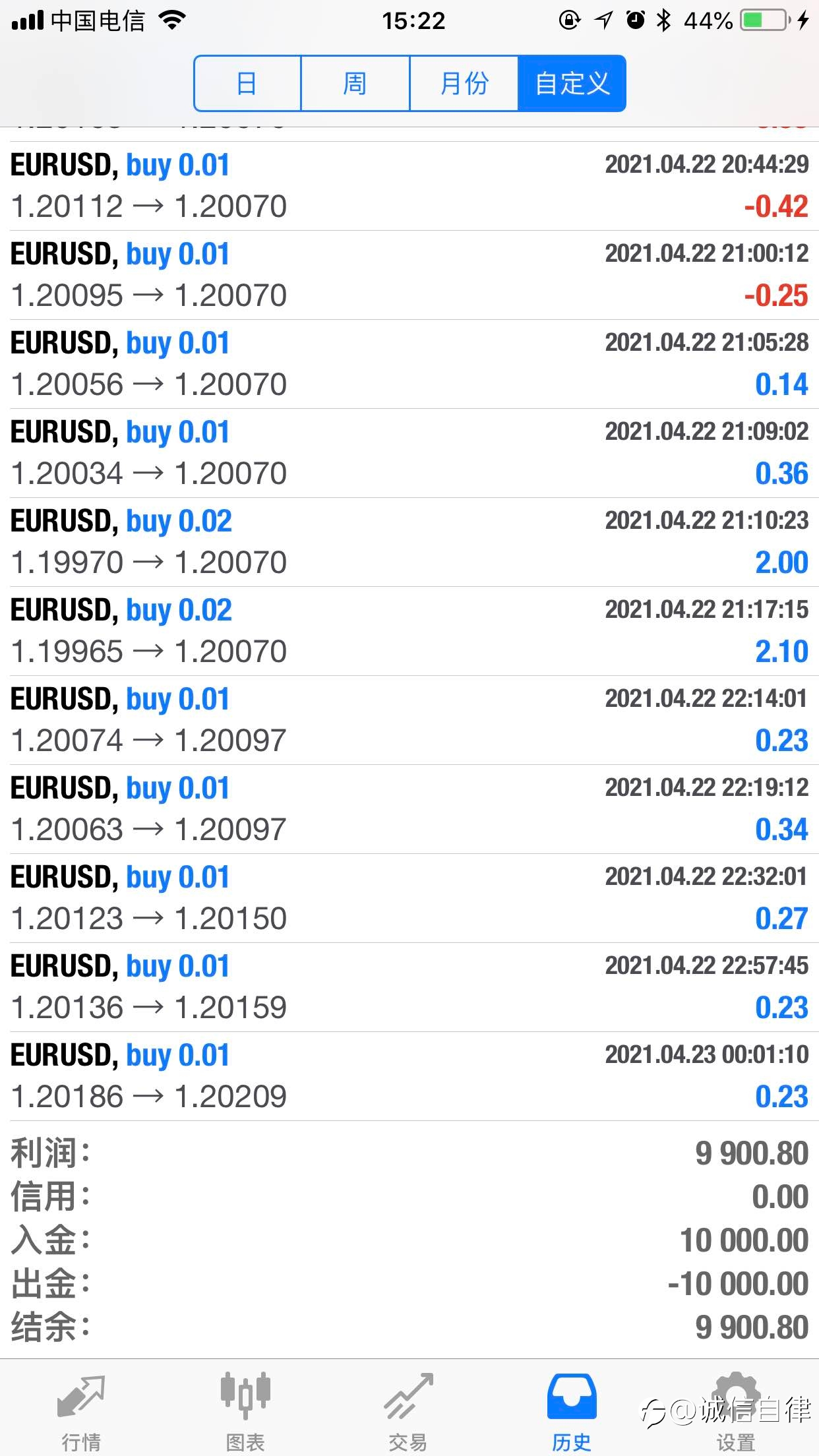Tap the battery icon in status bar

[x=765, y=20]
